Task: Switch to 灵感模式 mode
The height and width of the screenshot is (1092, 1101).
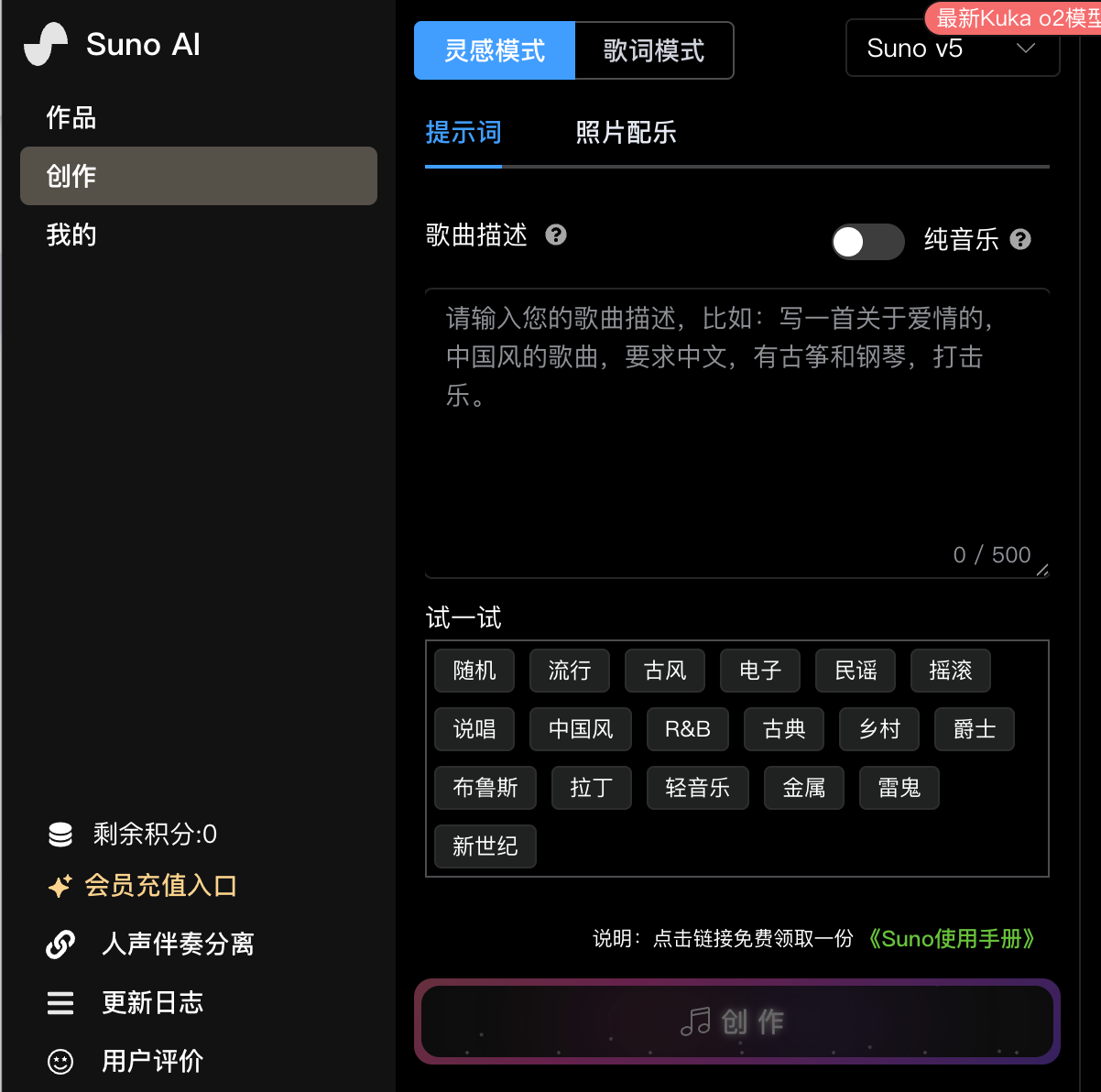Action: [495, 50]
